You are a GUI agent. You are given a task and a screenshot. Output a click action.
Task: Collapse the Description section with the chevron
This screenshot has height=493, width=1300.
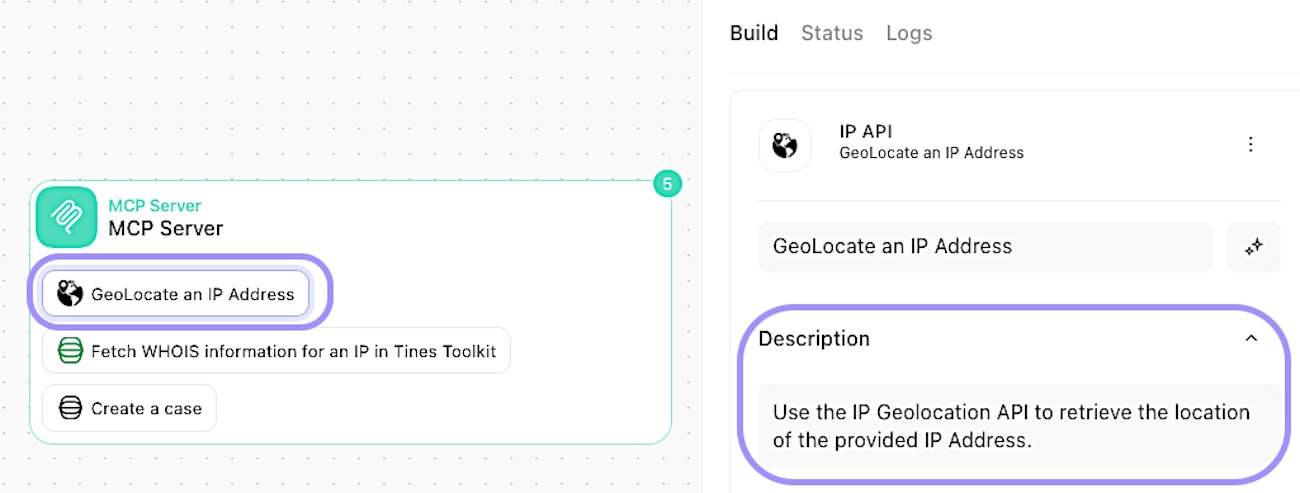pyautogui.click(x=1250, y=339)
